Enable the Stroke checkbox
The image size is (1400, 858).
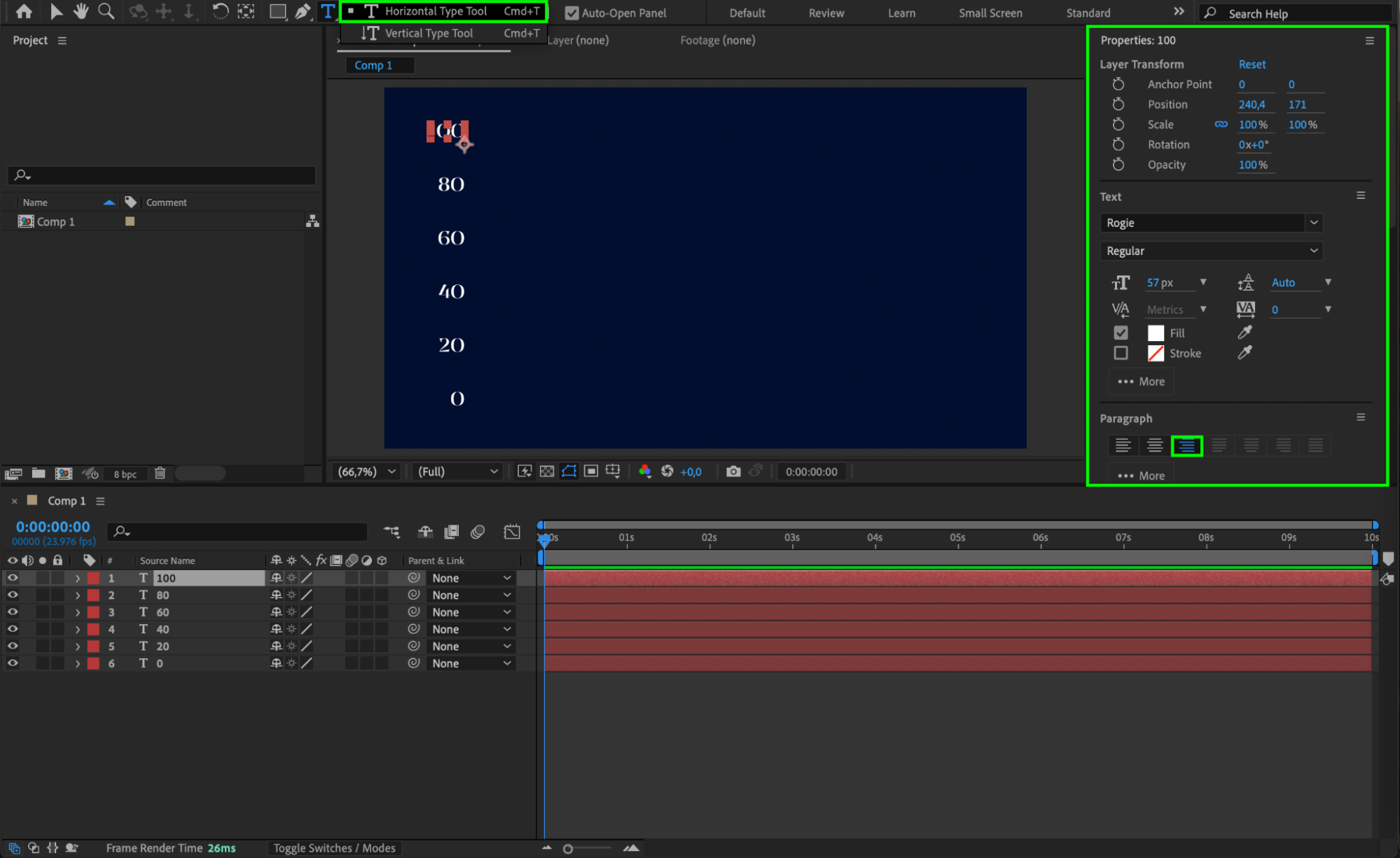click(x=1121, y=353)
